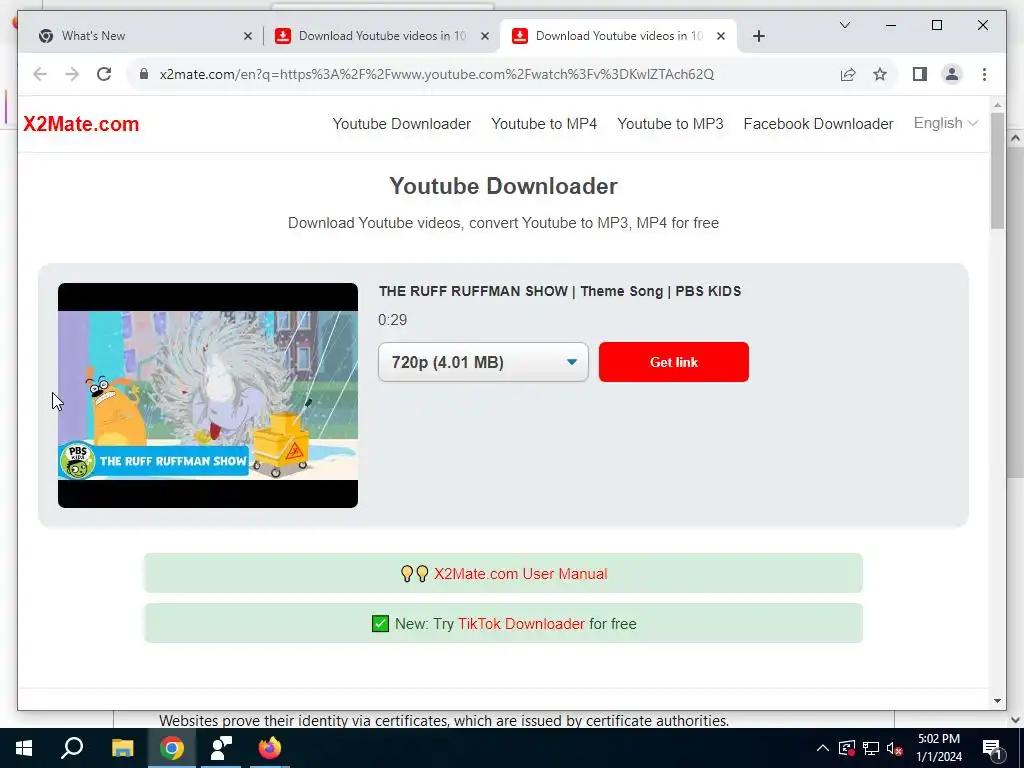
Task: Select the active Download Youtube videos tab
Action: [x=618, y=36]
